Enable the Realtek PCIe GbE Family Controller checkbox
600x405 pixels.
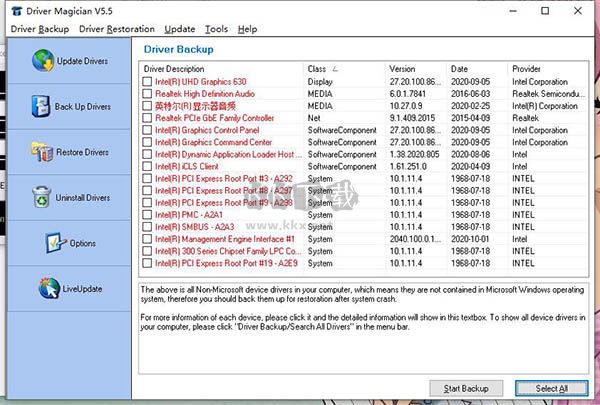(x=148, y=118)
